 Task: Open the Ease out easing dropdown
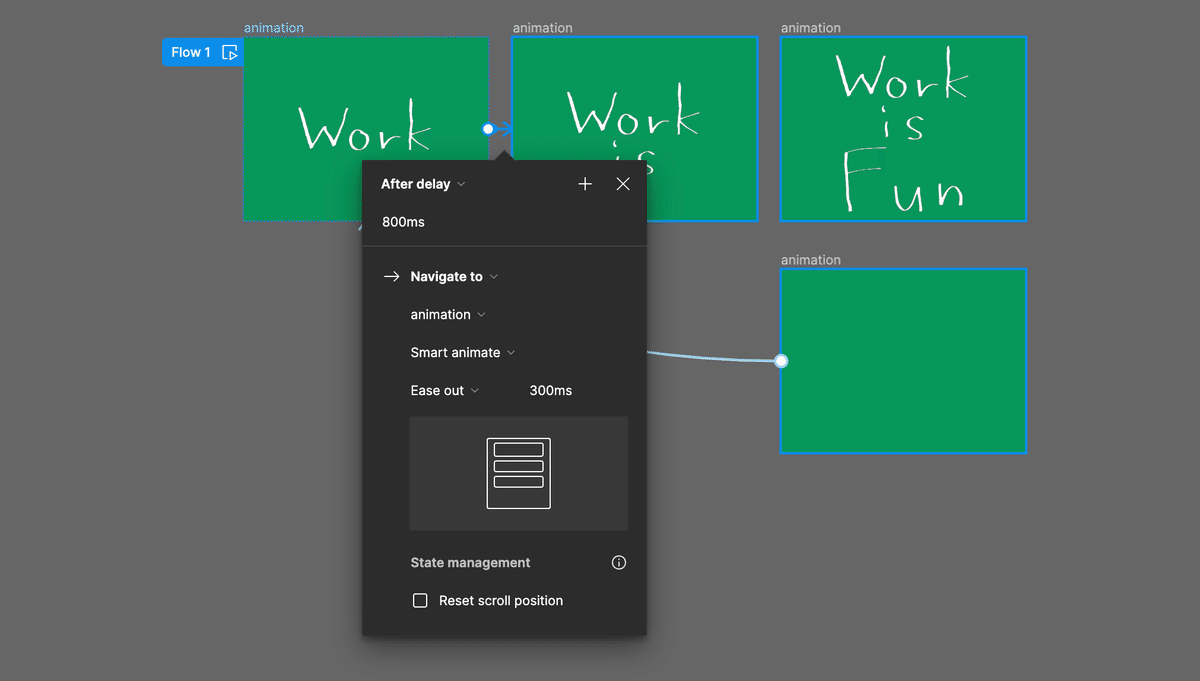click(445, 391)
